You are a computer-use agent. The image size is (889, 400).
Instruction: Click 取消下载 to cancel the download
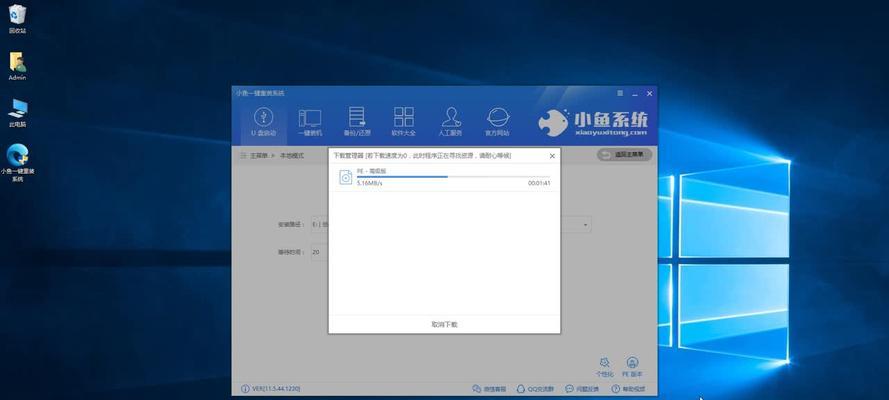point(444,325)
